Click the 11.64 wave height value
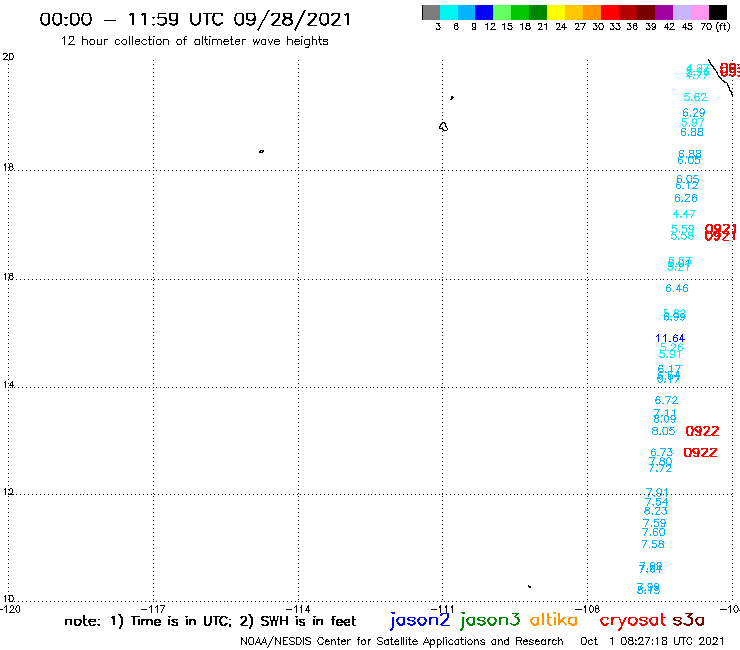The height and width of the screenshot is (650, 740). pyautogui.click(x=670, y=338)
